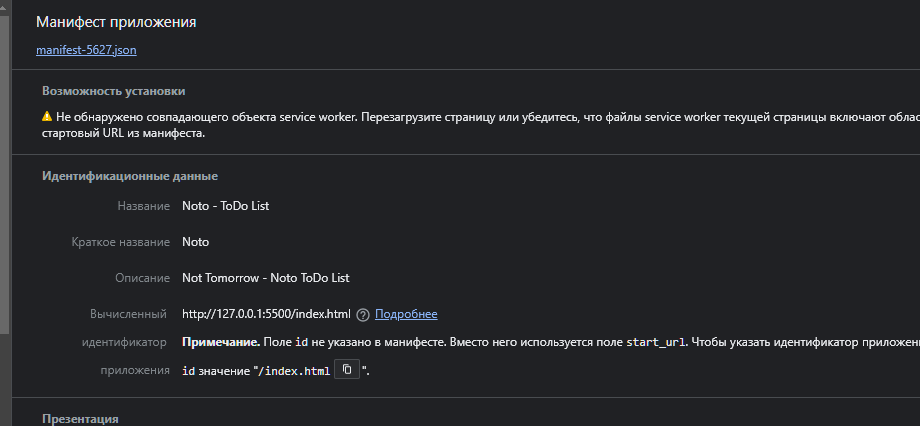
Task: Select the Идентификационные данные section header
Action: click(130, 176)
